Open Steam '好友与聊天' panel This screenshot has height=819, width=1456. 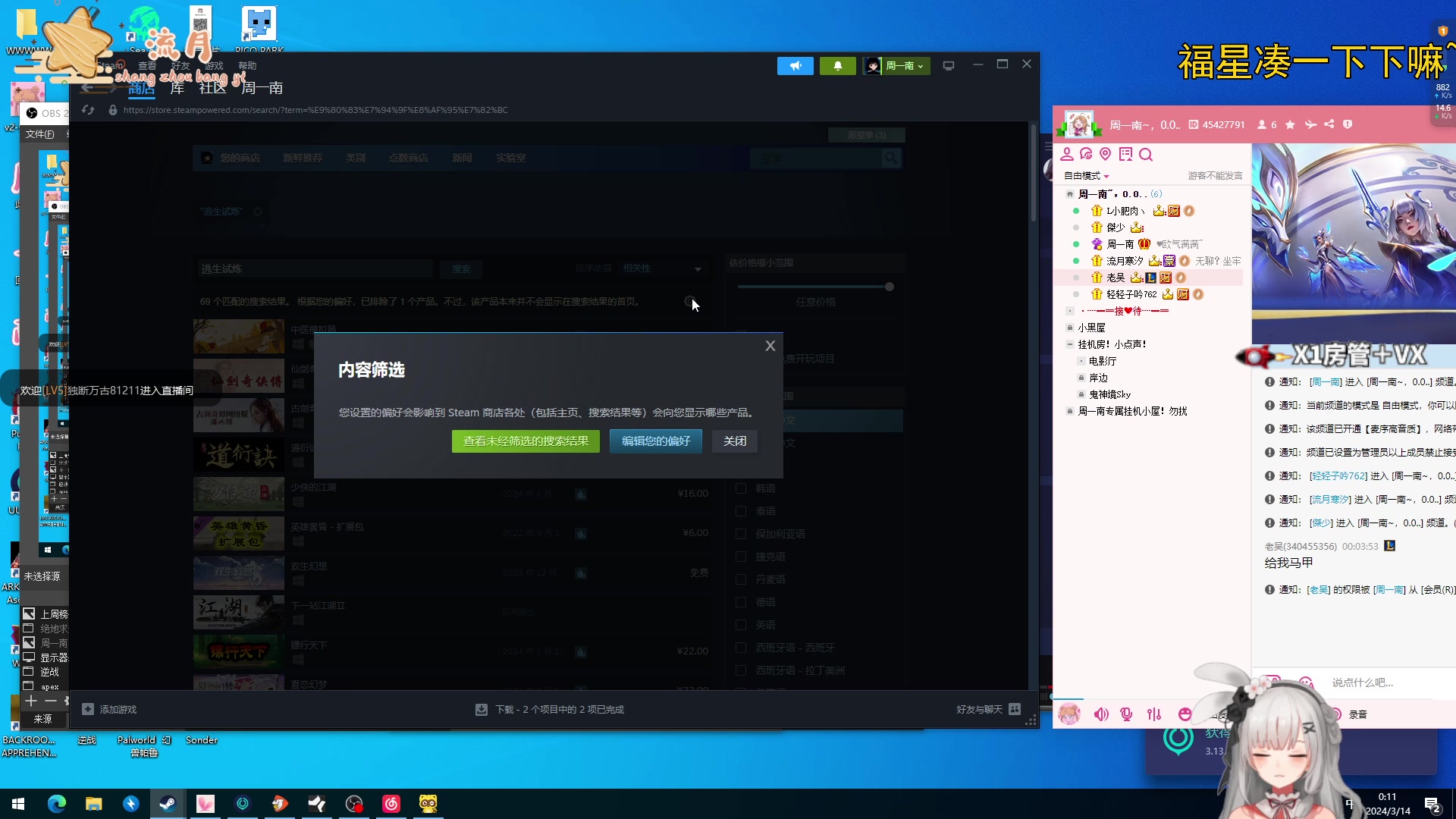click(988, 710)
